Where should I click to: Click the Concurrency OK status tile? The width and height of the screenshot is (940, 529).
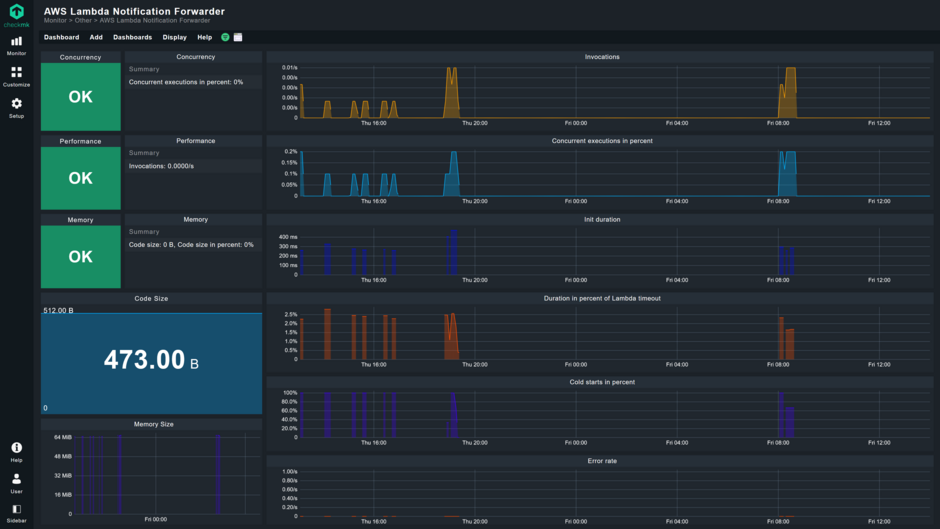pyautogui.click(x=80, y=97)
